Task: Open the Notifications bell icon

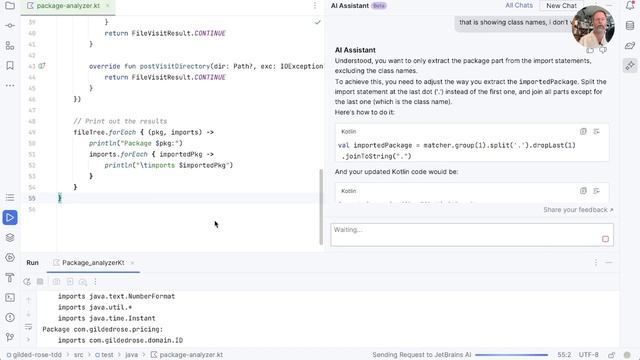Action: (630, 5)
